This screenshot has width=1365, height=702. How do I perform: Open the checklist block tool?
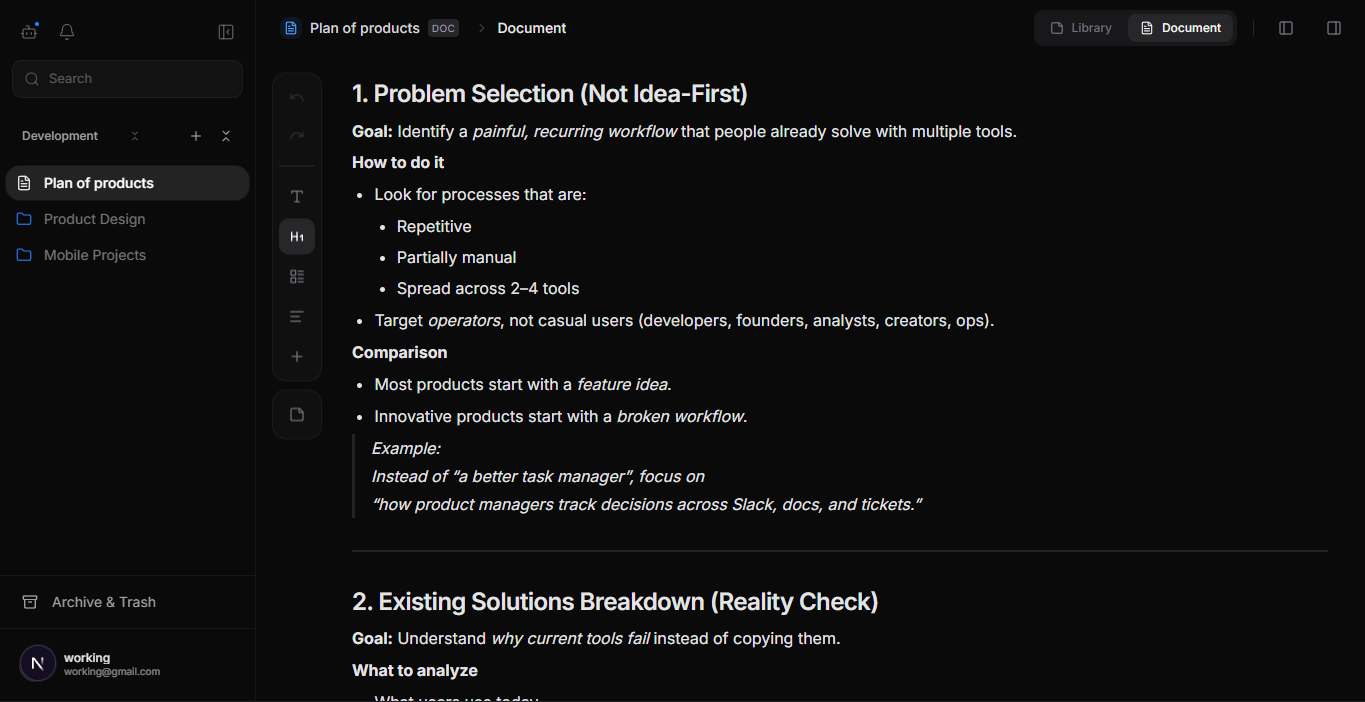[x=296, y=276]
